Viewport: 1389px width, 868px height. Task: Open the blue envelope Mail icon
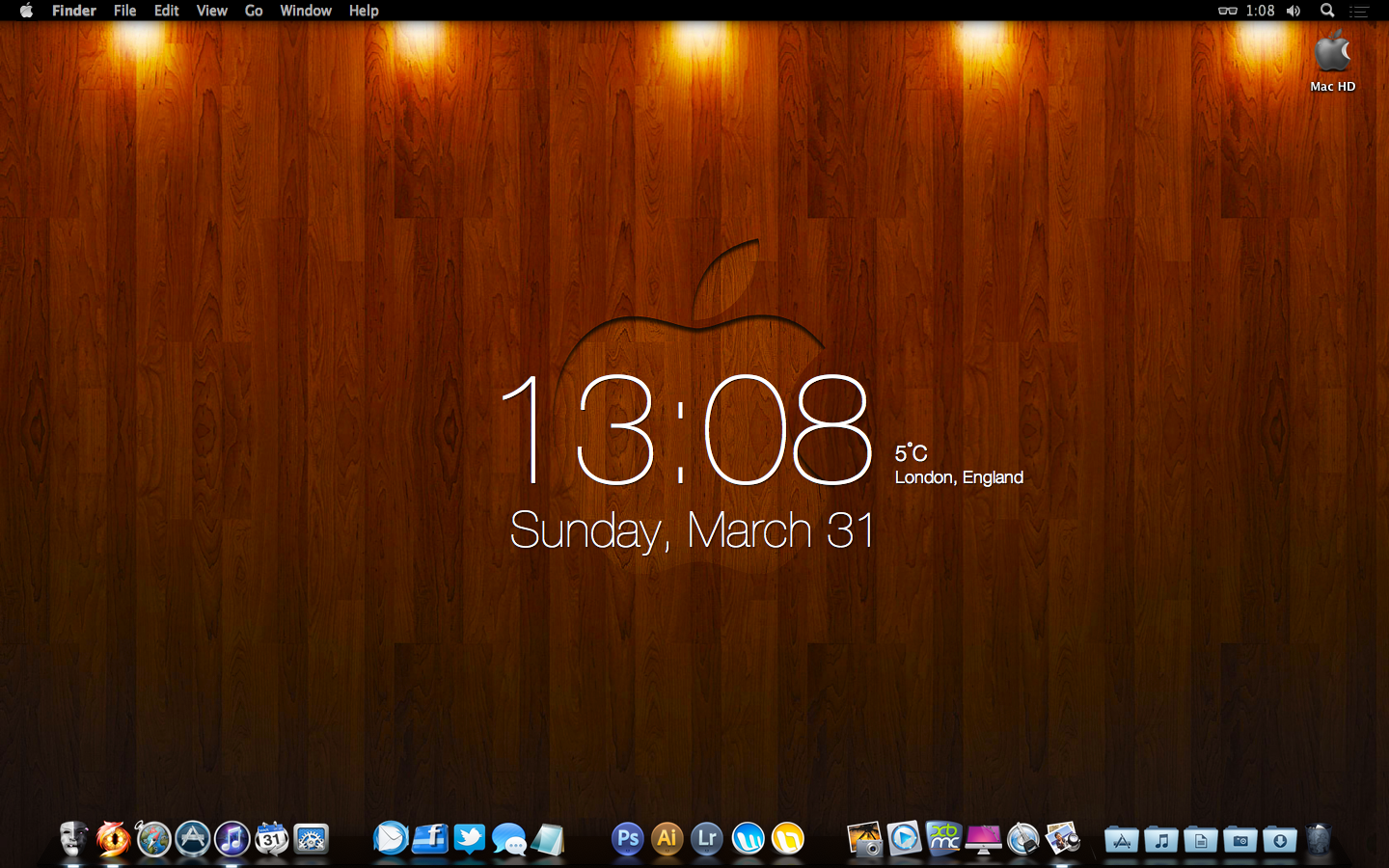391,838
